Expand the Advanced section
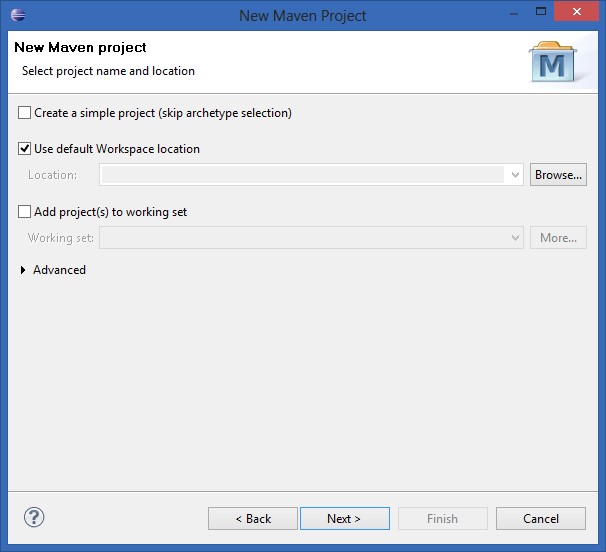The height and width of the screenshot is (552, 606). coord(23,270)
